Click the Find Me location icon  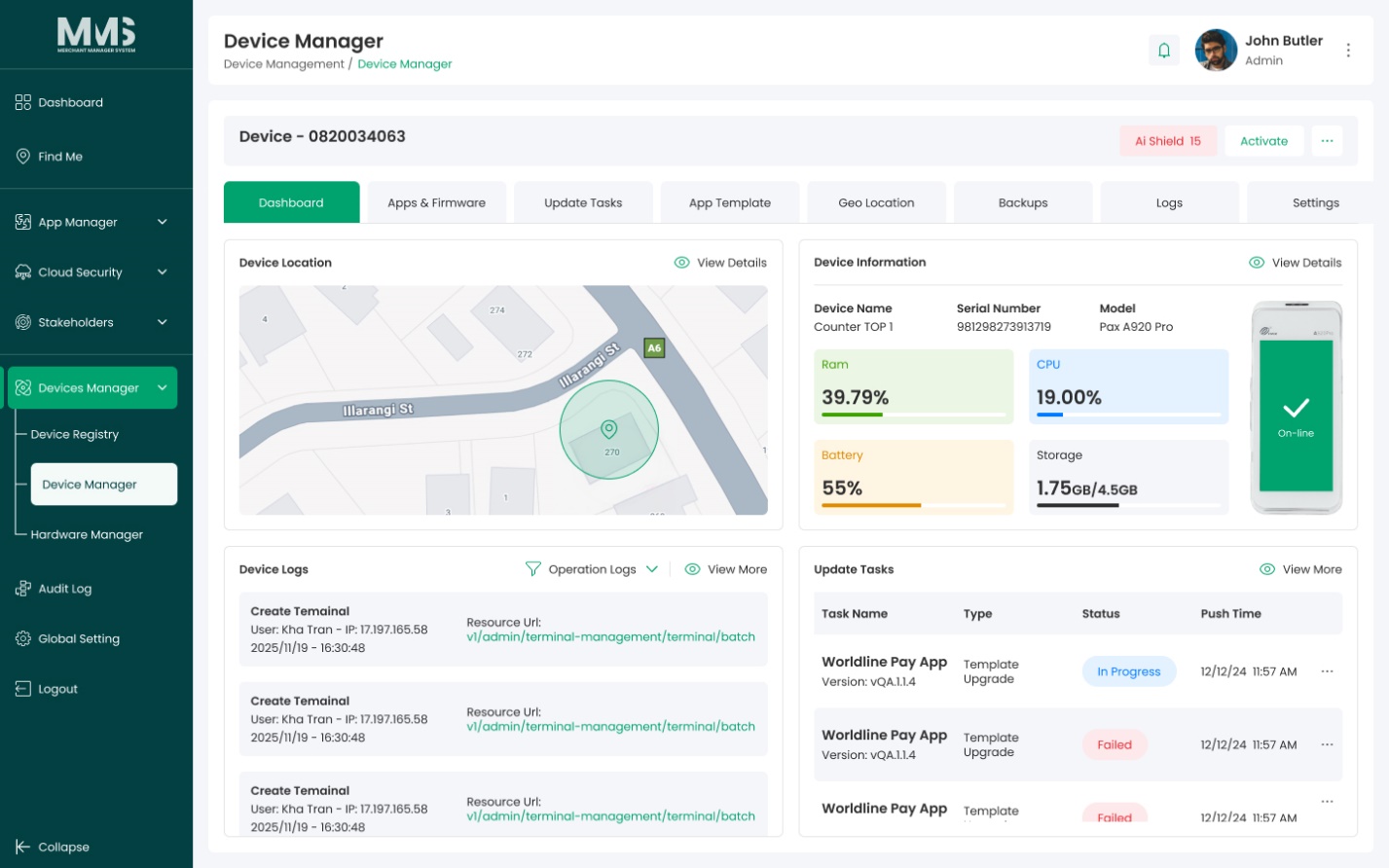coord(23,156)
